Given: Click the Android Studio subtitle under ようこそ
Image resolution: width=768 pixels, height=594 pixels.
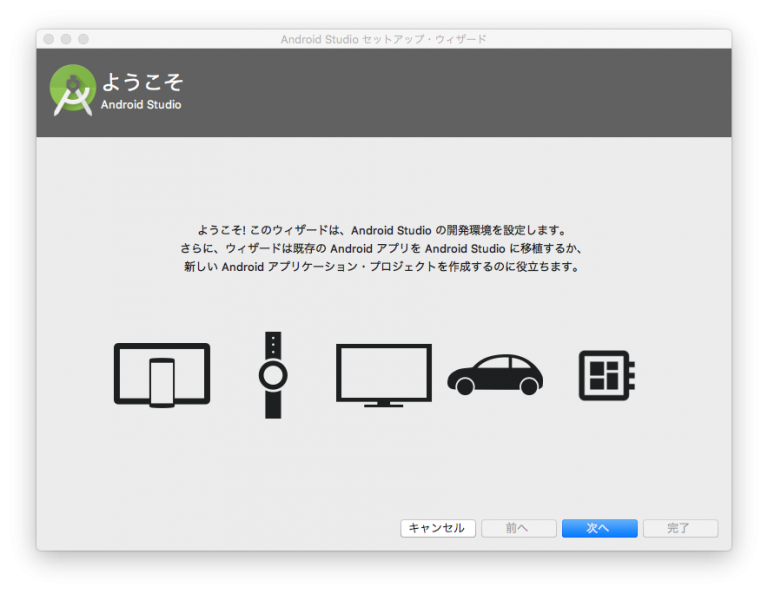Looking at the screenshot, I should tap(141, 105).
